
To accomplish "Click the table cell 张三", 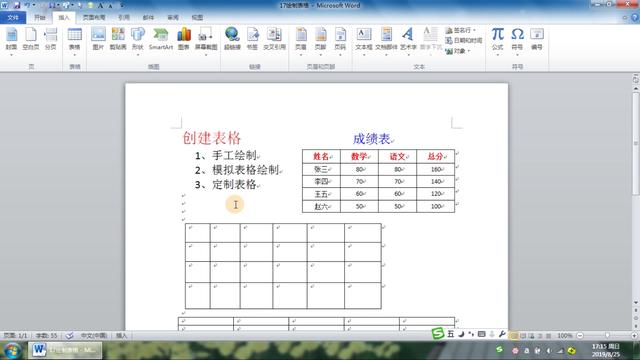I will tap(321, 169).
